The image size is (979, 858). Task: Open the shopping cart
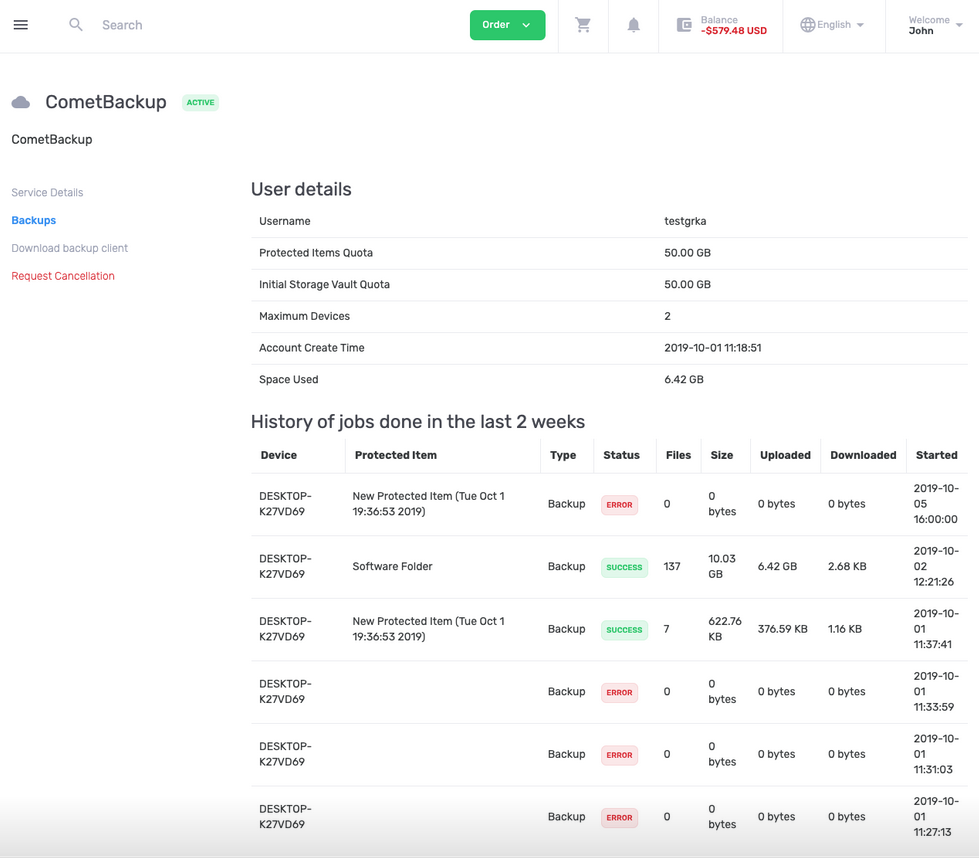583,25
